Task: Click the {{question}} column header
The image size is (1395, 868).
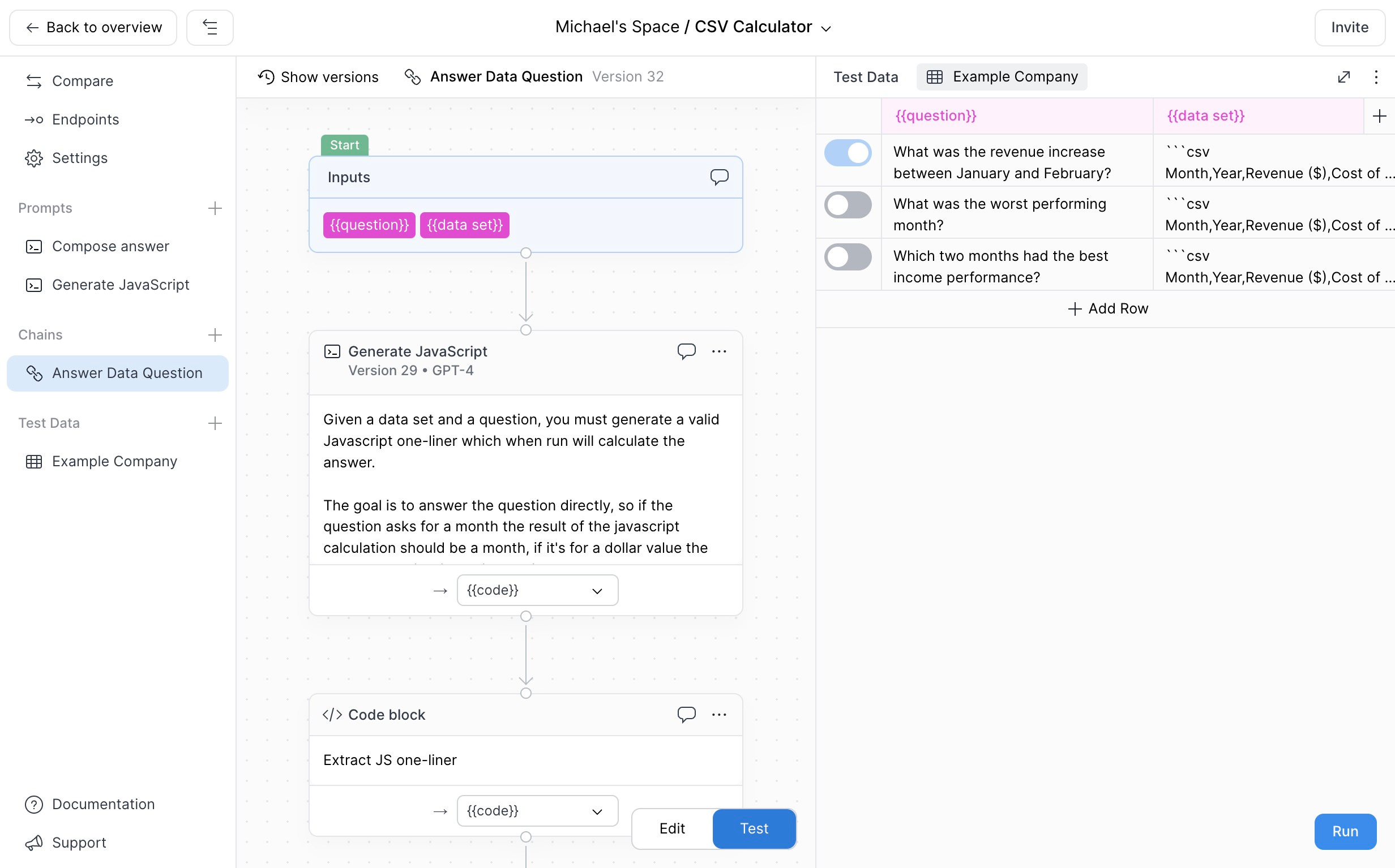Action: [x=1017, y=116]
